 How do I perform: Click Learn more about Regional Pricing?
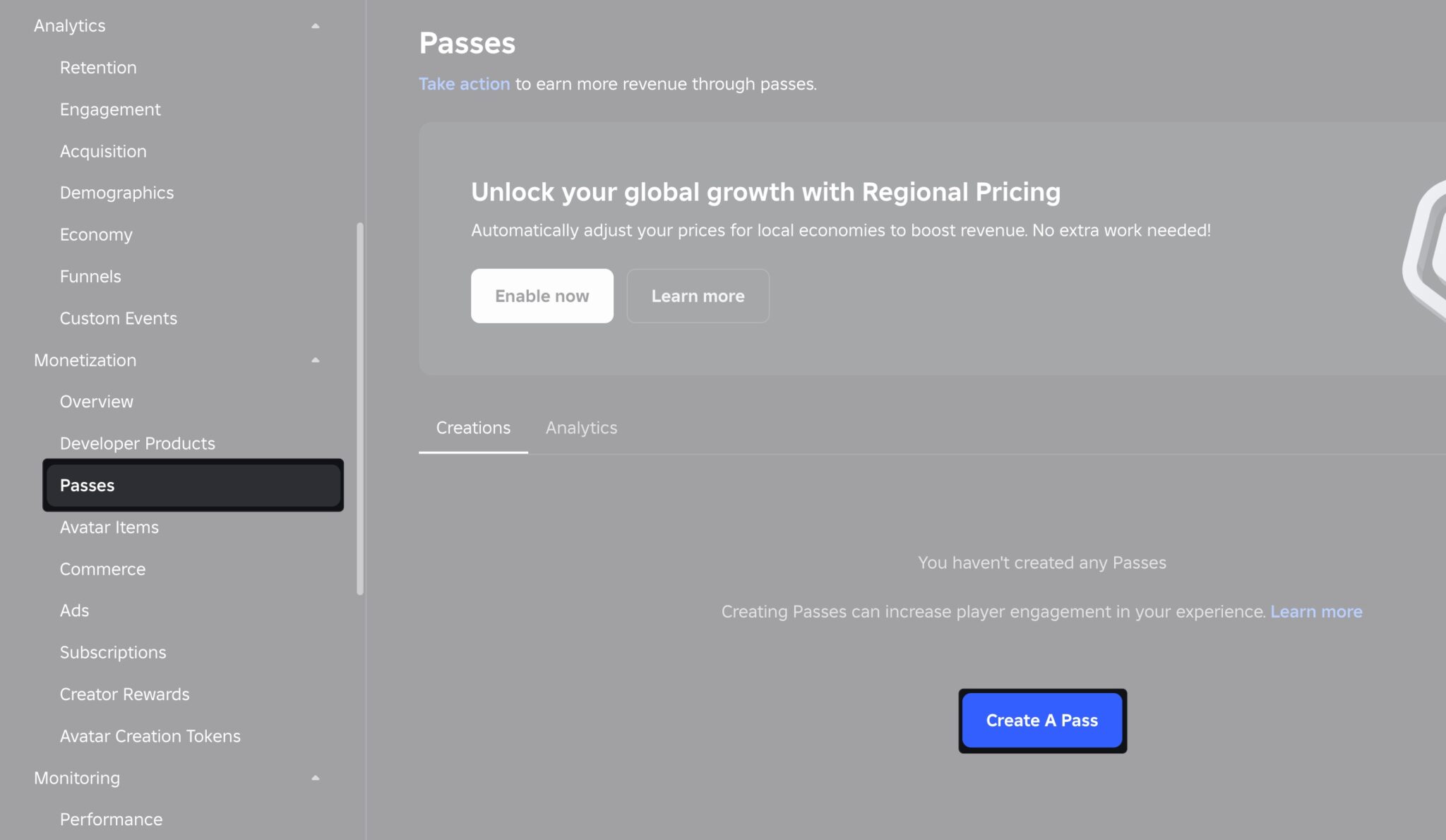(697, 296)
